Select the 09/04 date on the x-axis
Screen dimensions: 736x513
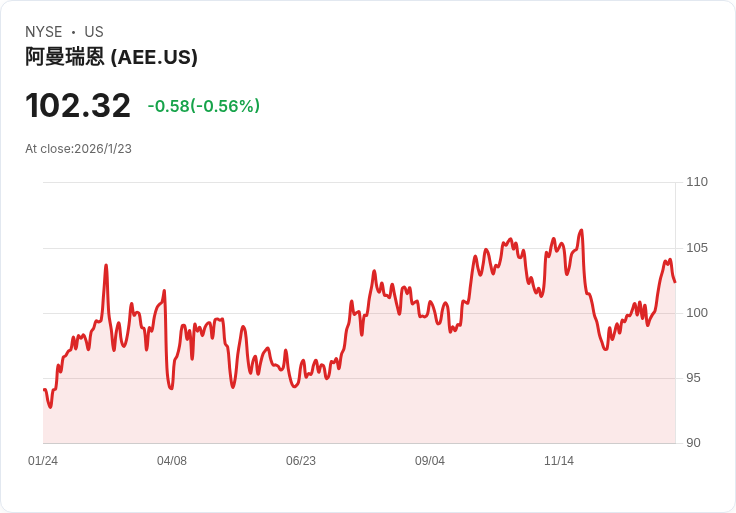[430, 461]
